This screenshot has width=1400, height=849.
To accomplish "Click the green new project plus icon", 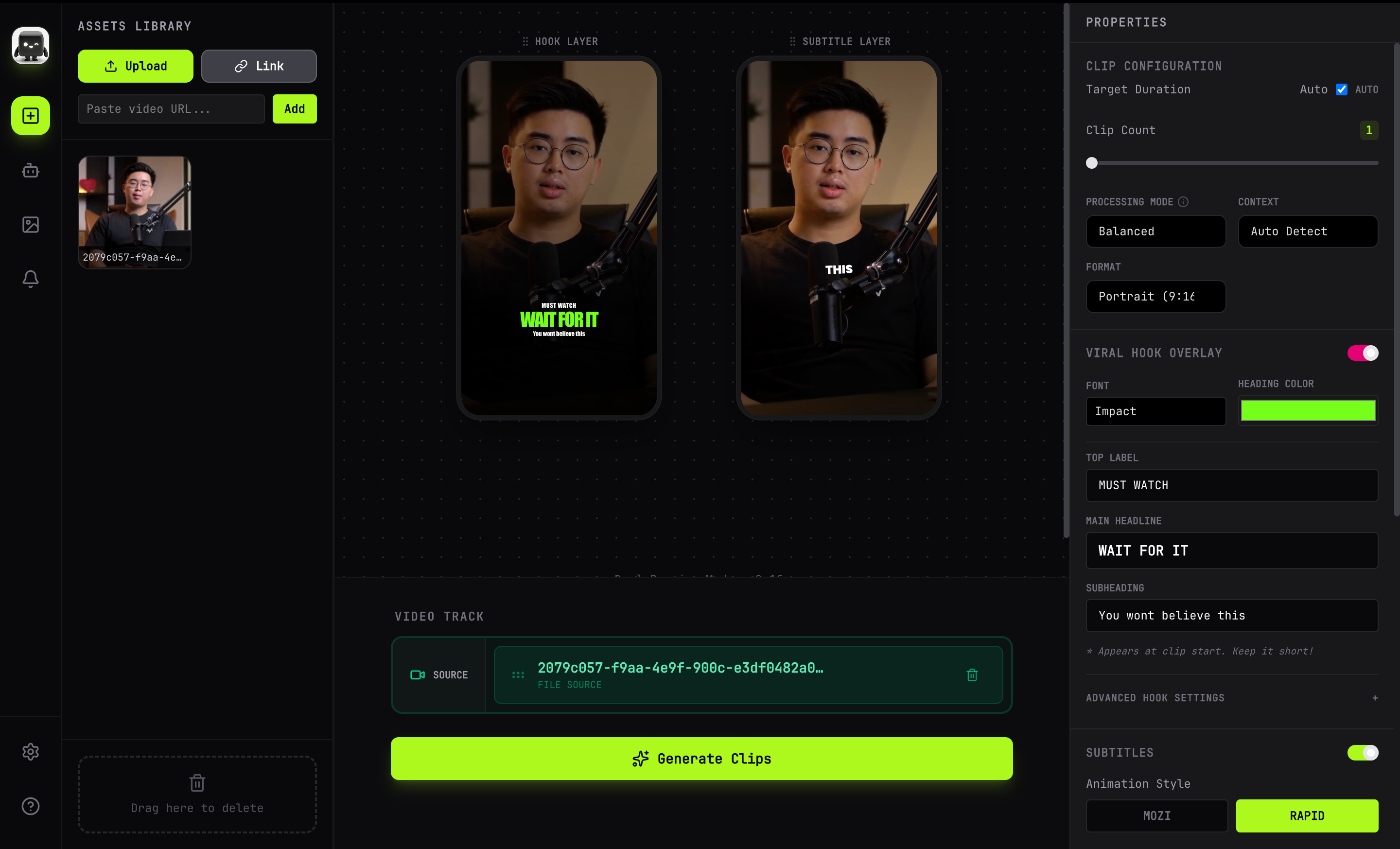I will point(31,116).
